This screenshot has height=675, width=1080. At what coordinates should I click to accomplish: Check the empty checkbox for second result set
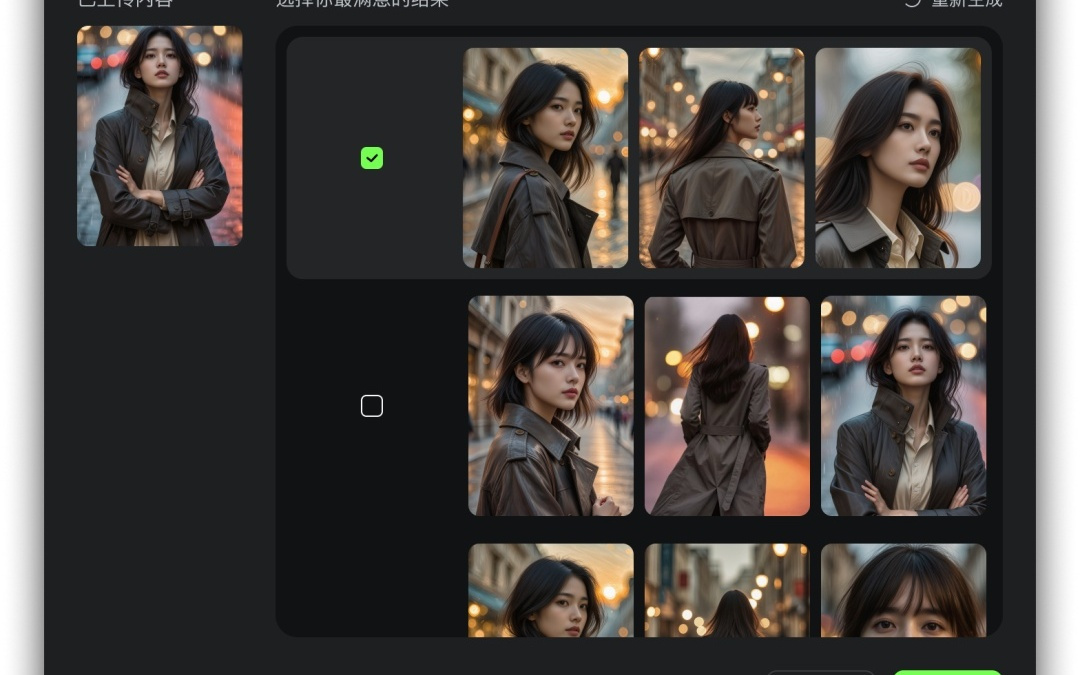coord(372,406)
